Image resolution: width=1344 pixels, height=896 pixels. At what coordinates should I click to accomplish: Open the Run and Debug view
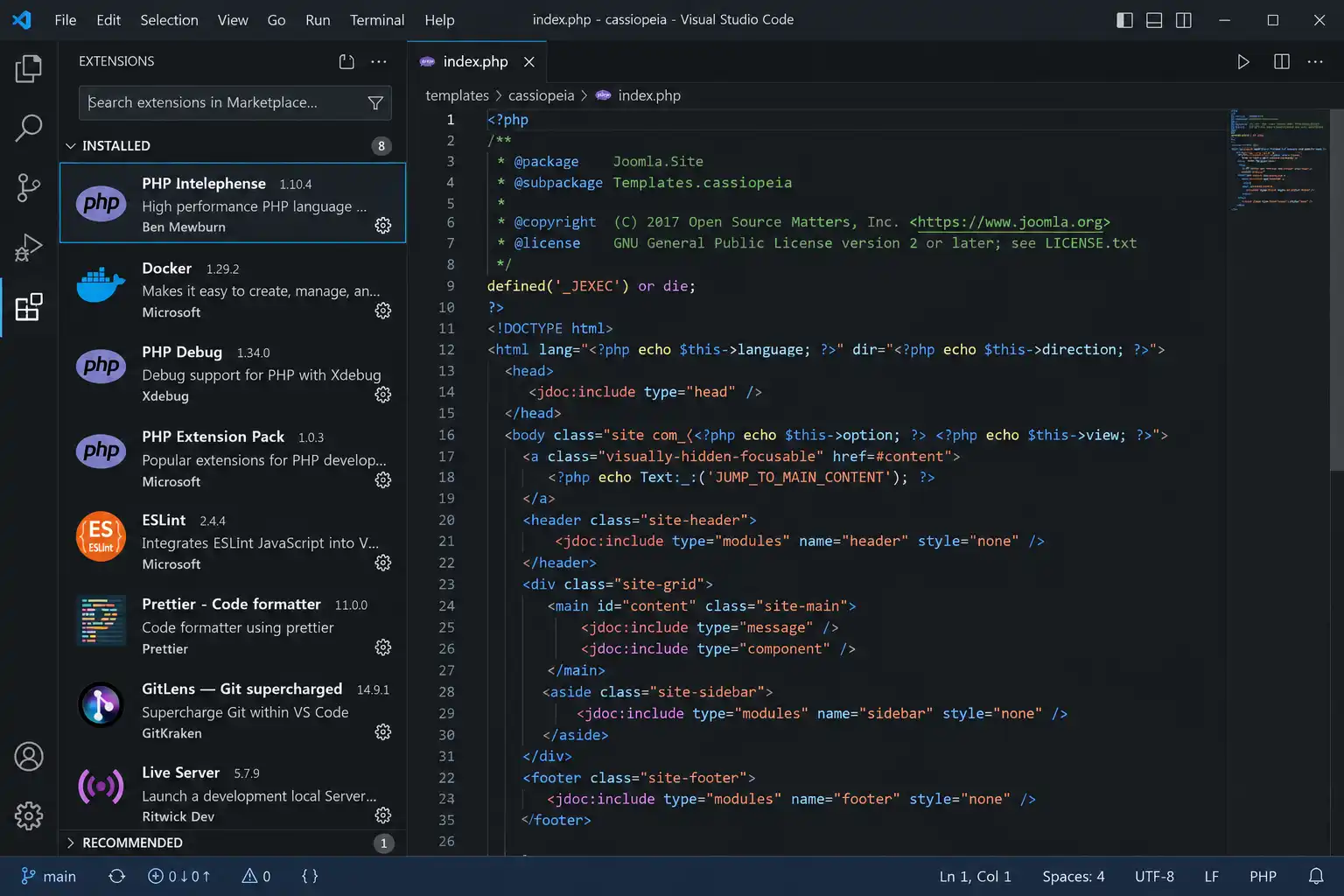click(28, 248)
